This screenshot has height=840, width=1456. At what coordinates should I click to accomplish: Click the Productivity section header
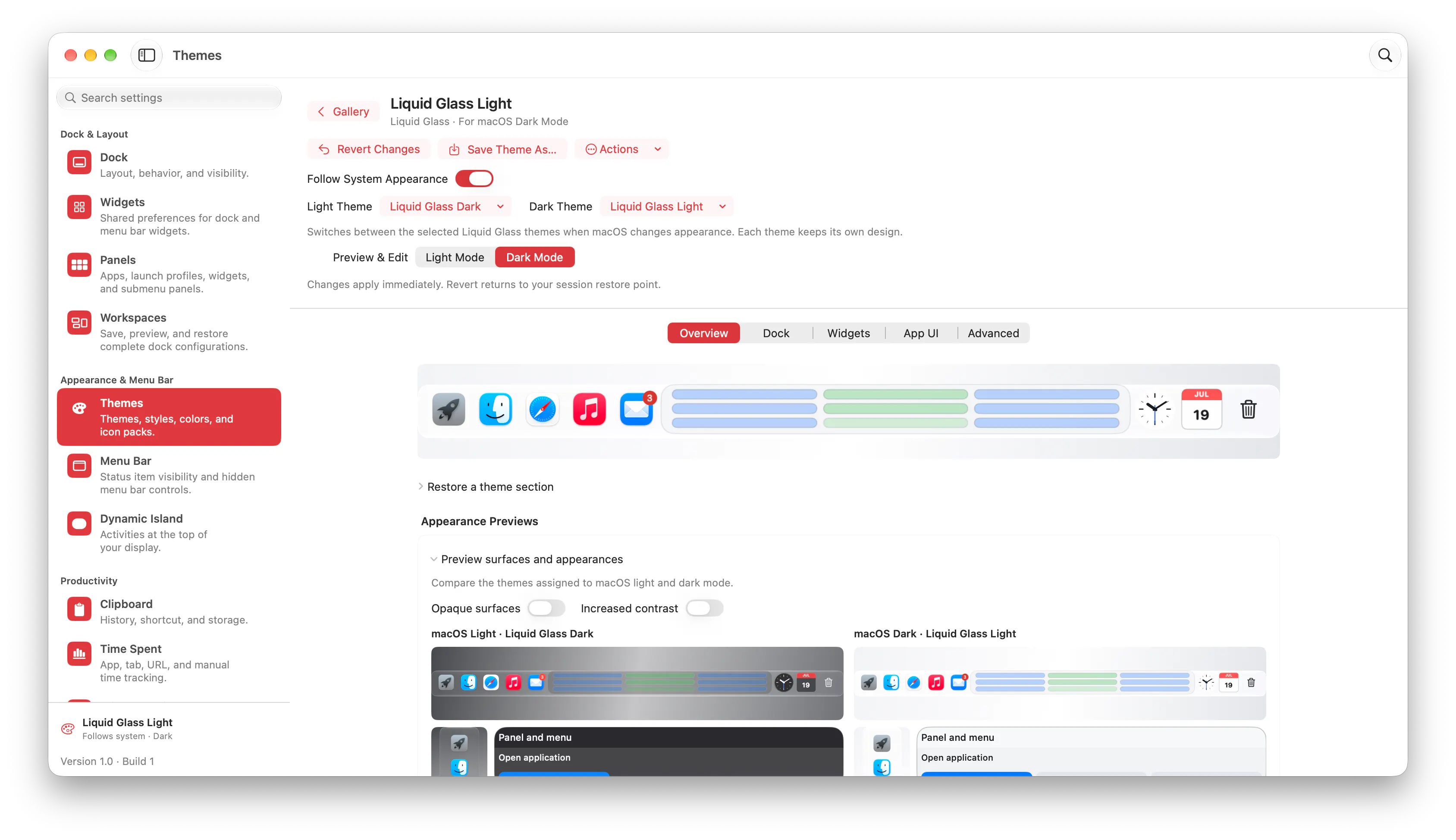click(x=89, y=581)
